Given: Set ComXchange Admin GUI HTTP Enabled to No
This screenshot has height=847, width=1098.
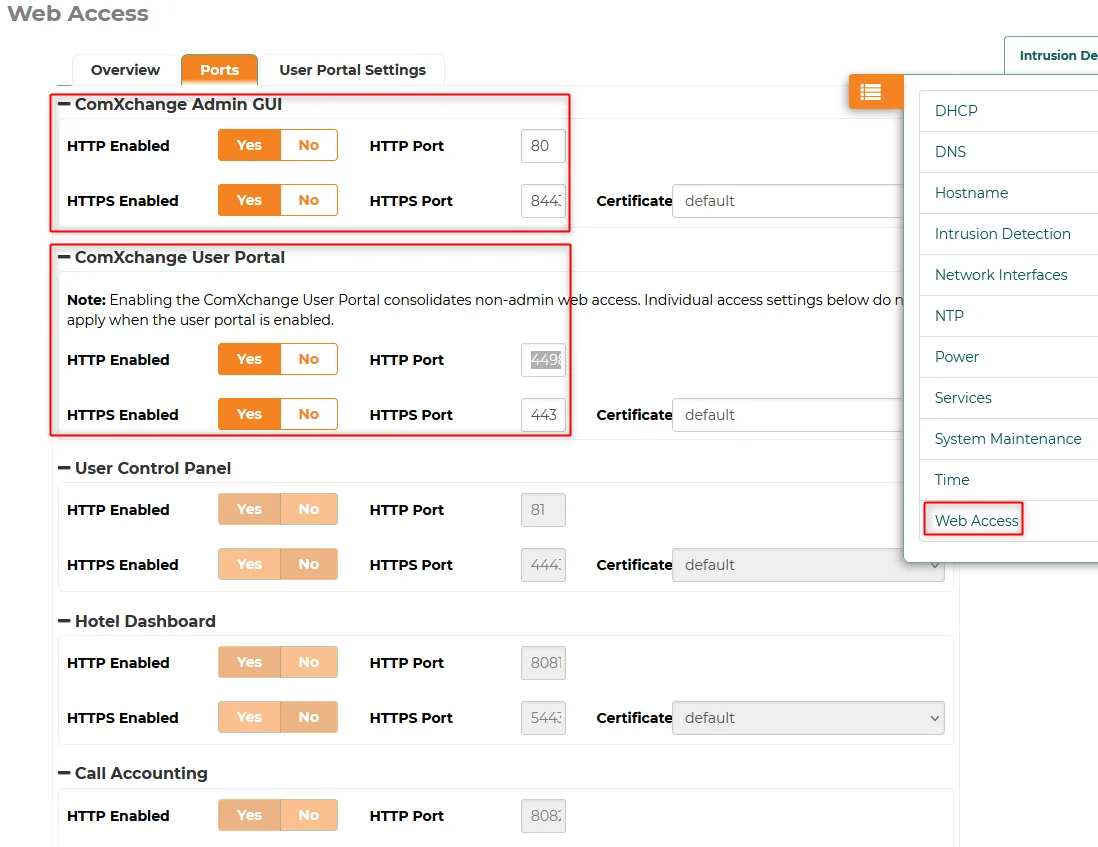Looking at the screenshot, I should coord(309,145).
